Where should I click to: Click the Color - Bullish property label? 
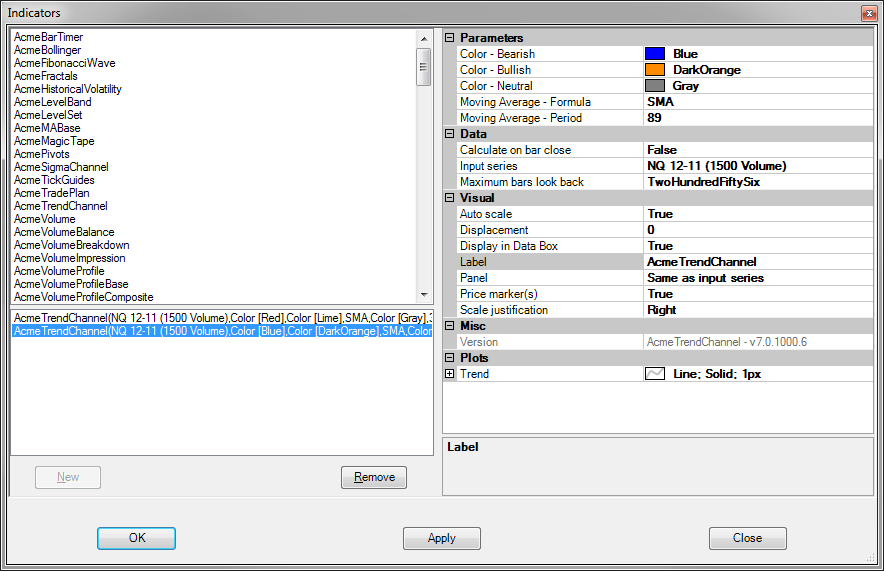(x=495, y=70)
